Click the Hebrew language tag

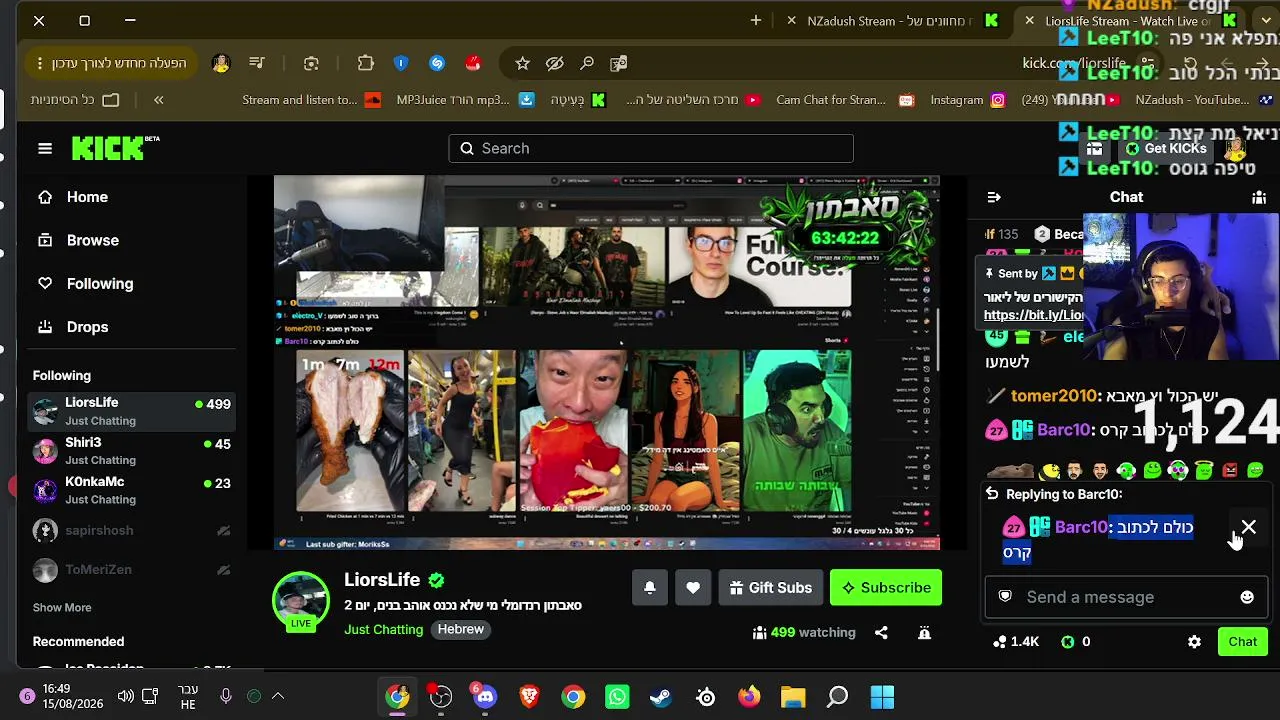(x=461, y=629)
